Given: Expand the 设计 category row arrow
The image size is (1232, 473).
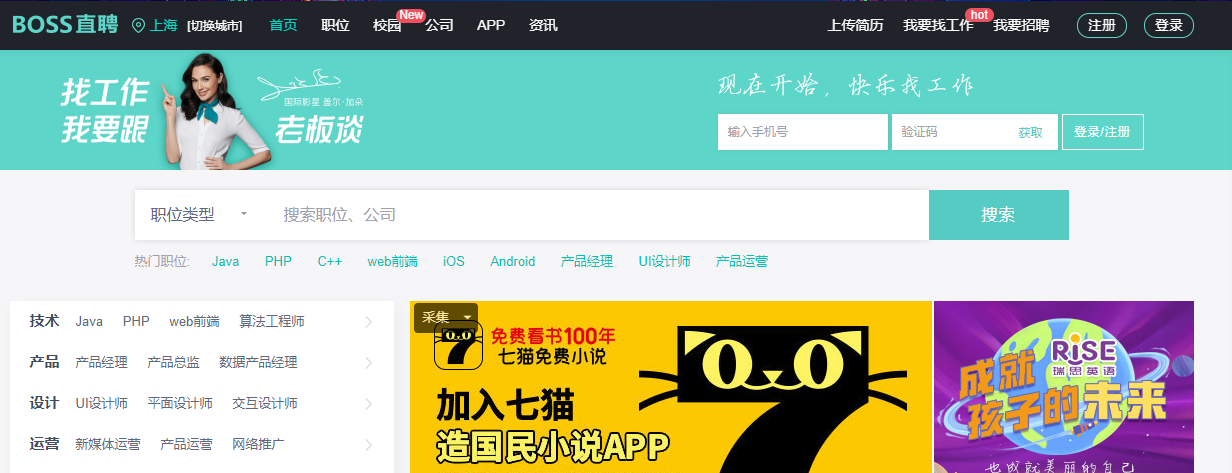Looking at the screenshot, I should pos(368,404).
